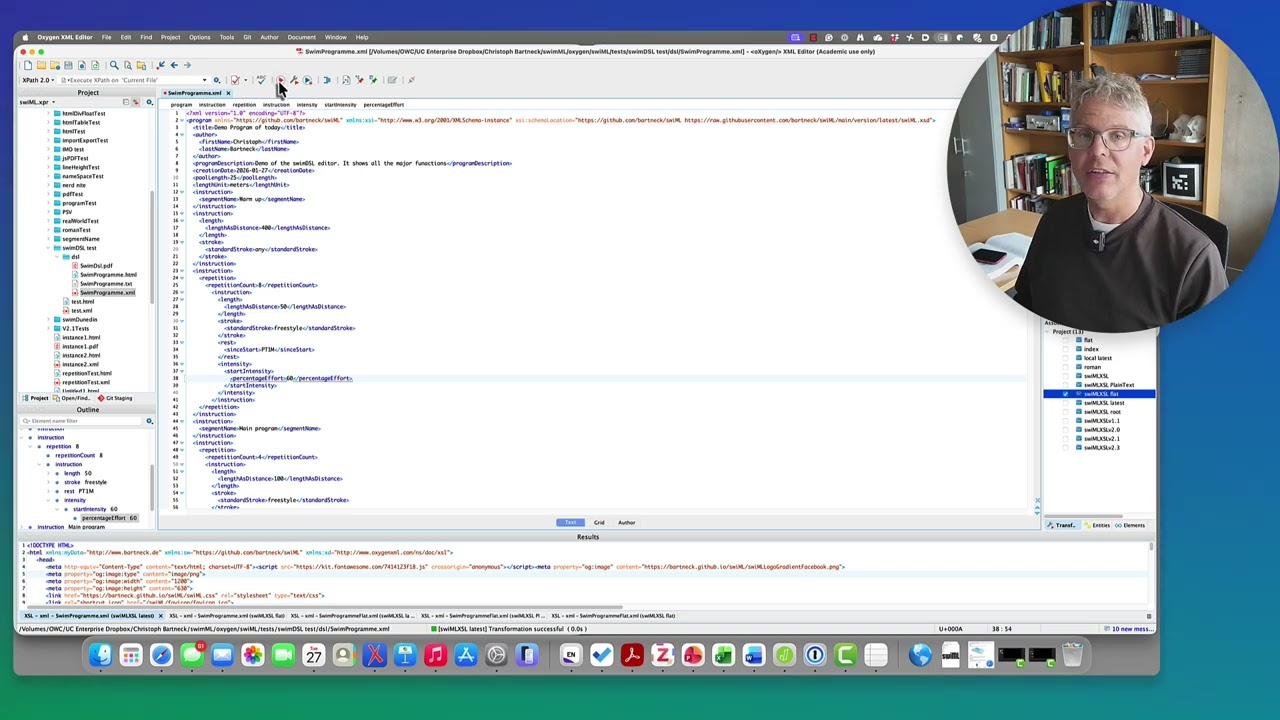Expand the swimDunedin folder

(x=48, y=320)
